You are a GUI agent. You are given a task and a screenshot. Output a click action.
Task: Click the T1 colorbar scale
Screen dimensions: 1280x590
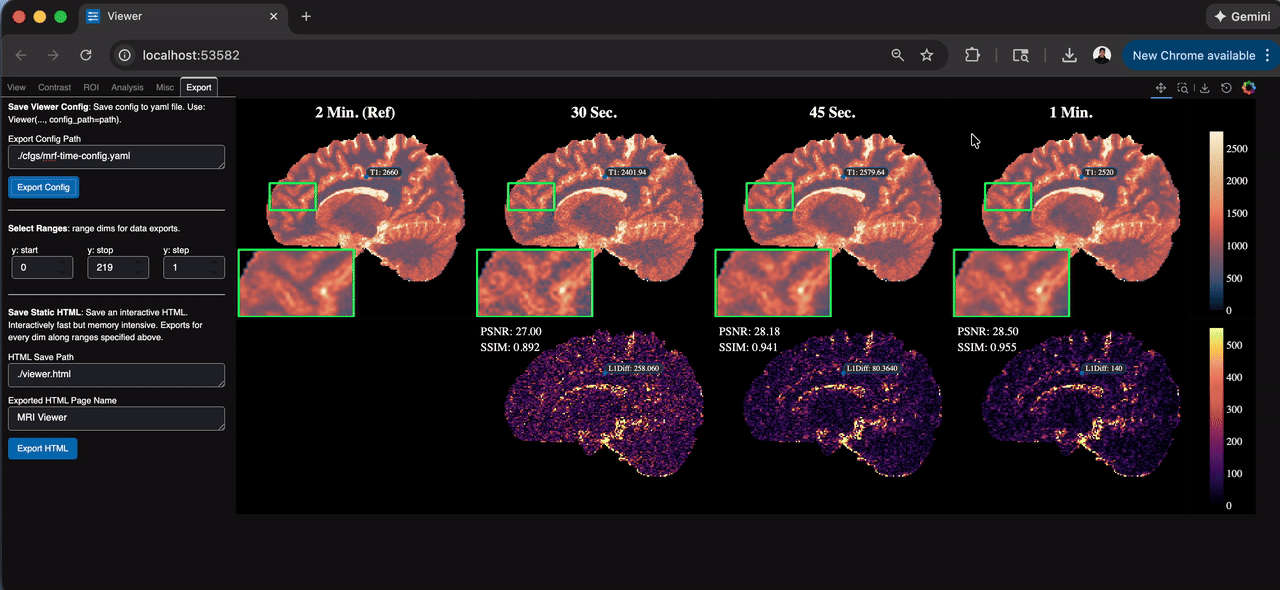(1216, 221)
